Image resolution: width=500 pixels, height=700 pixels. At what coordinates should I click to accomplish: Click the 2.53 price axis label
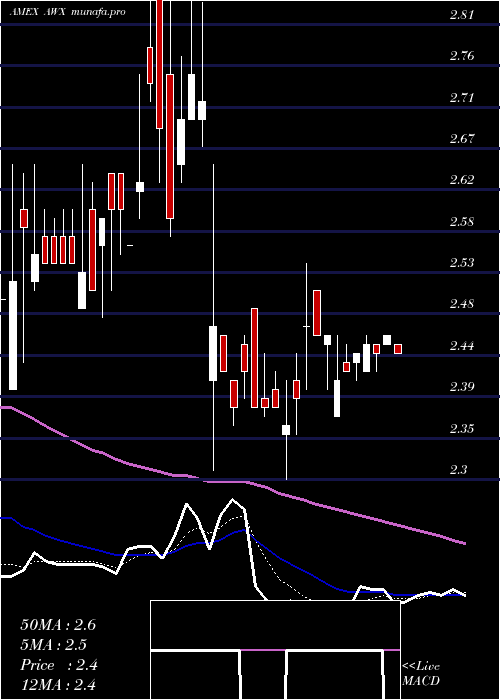click(x=462, y=262)
